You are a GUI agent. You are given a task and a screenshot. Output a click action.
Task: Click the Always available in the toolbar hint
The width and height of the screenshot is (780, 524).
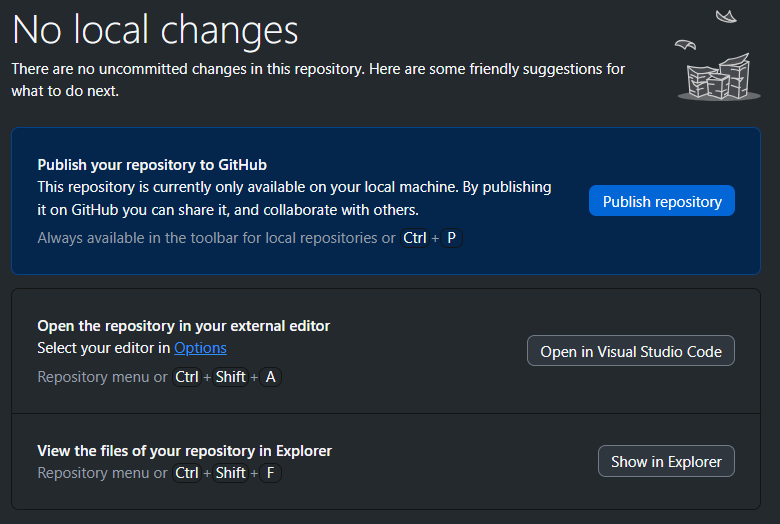point(216,238)
